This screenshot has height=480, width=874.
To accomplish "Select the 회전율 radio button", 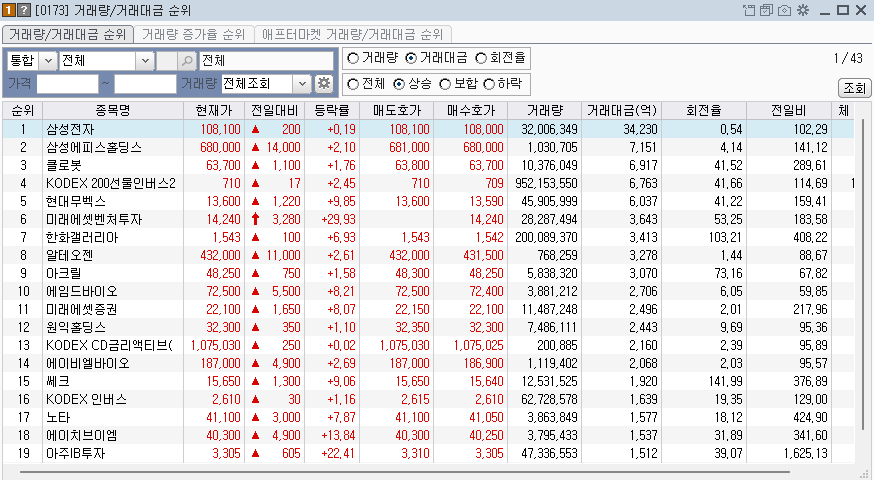I will (x=481, y=58).
